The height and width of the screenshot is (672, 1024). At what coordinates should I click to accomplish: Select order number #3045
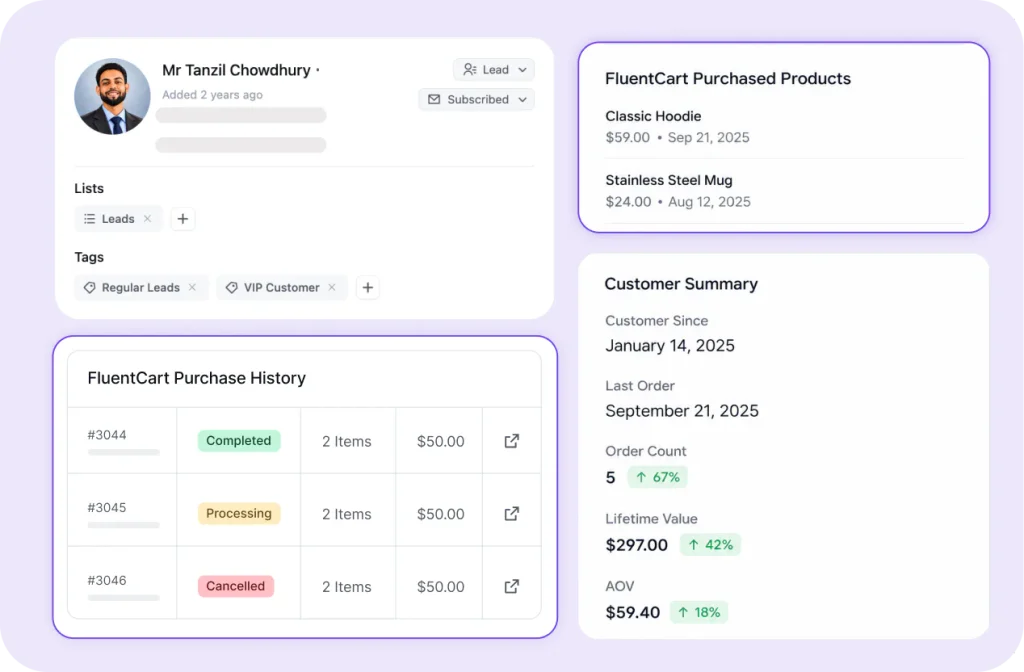pyautogui.click(x=107, y=507)
